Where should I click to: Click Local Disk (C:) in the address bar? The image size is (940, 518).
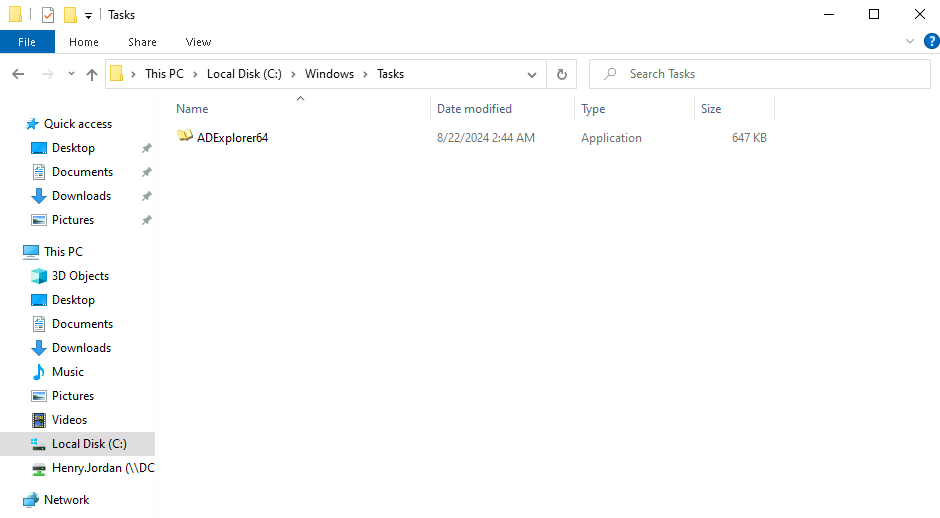(244, 74)
